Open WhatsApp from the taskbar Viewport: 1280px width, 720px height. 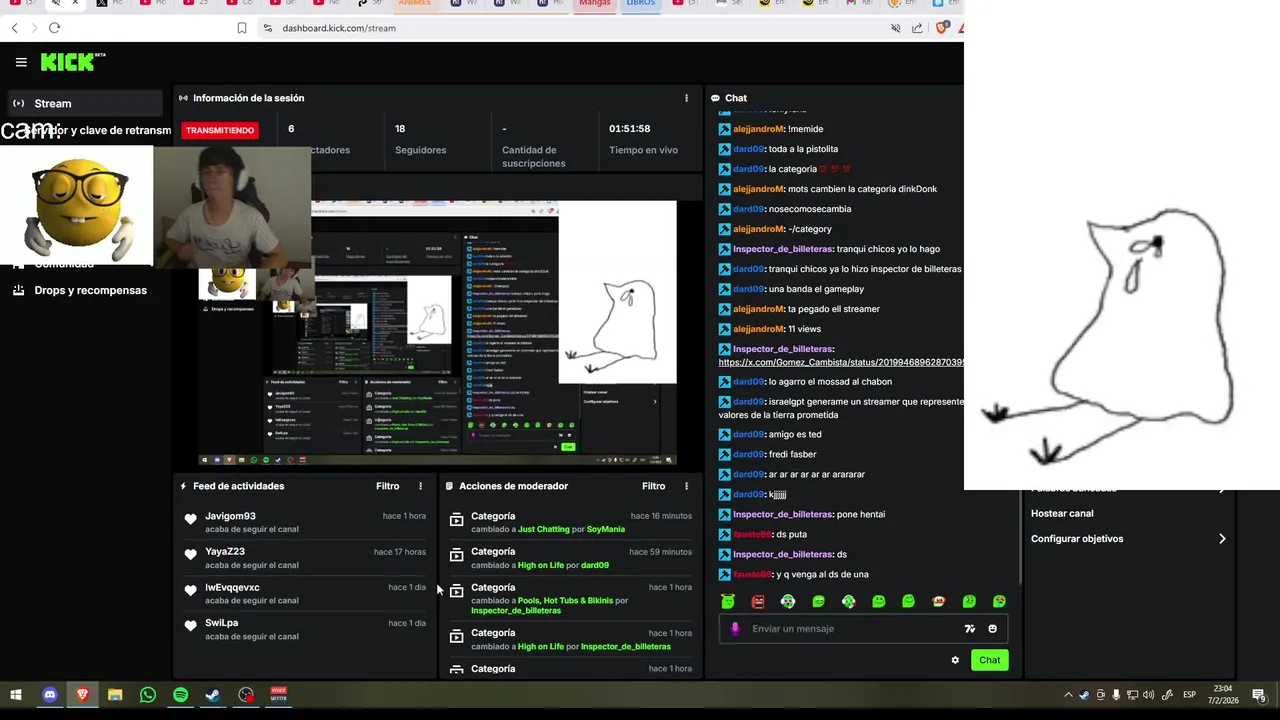(x=148, y=695)
